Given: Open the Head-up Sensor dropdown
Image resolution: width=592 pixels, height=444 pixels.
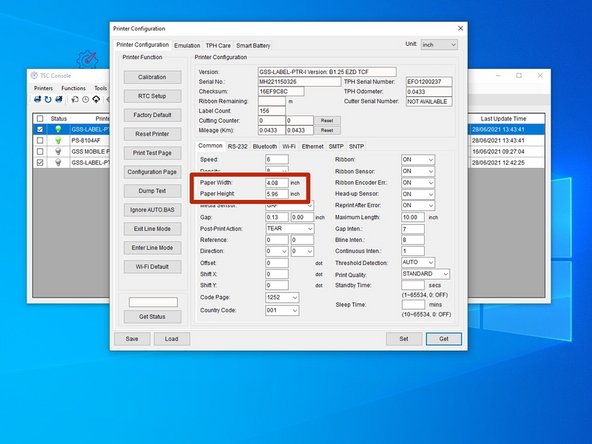Looking at the screenshot, I should (x=418, y=194).
